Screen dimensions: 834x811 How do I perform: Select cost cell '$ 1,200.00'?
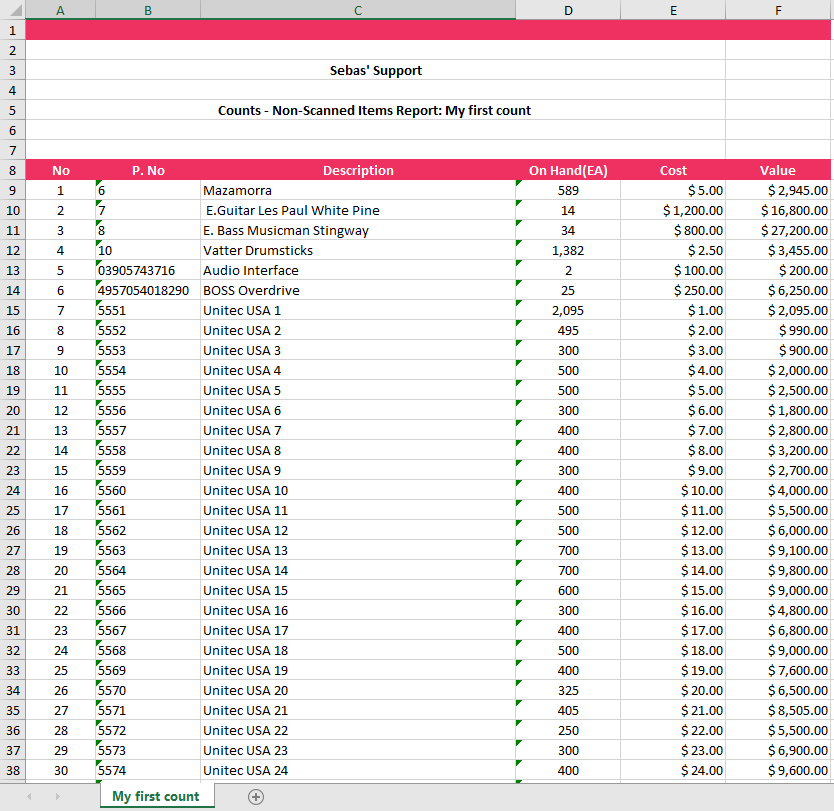673,211
